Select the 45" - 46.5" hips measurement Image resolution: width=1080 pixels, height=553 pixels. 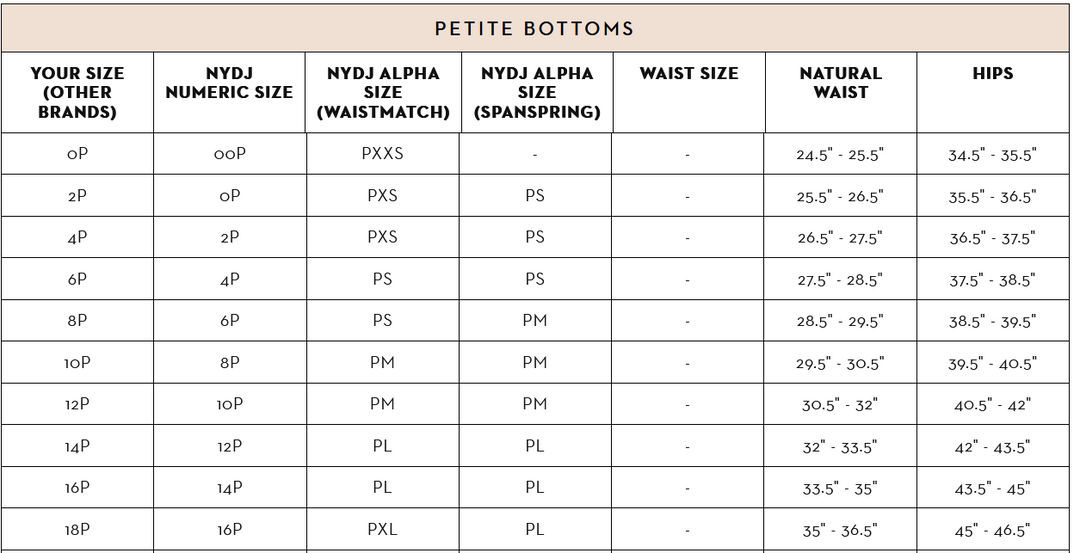[x=992, y=530]
